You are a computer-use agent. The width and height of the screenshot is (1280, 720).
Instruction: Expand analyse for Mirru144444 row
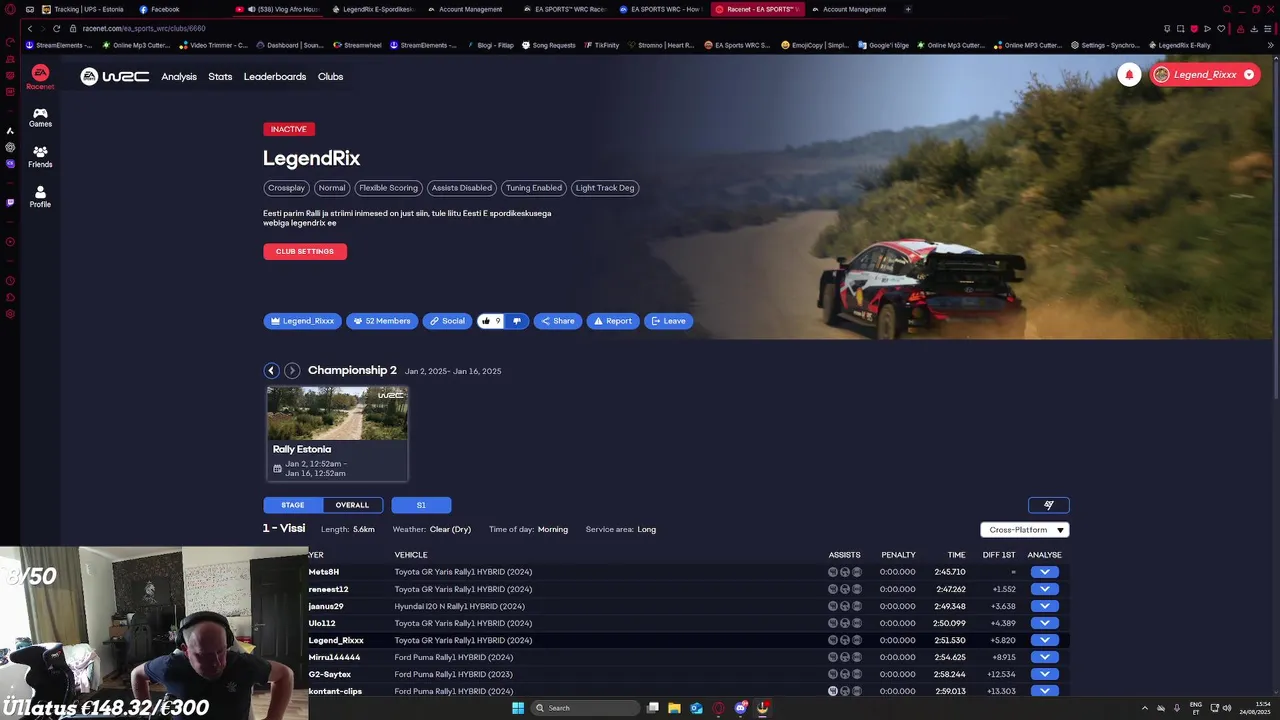pos(1044,657)
